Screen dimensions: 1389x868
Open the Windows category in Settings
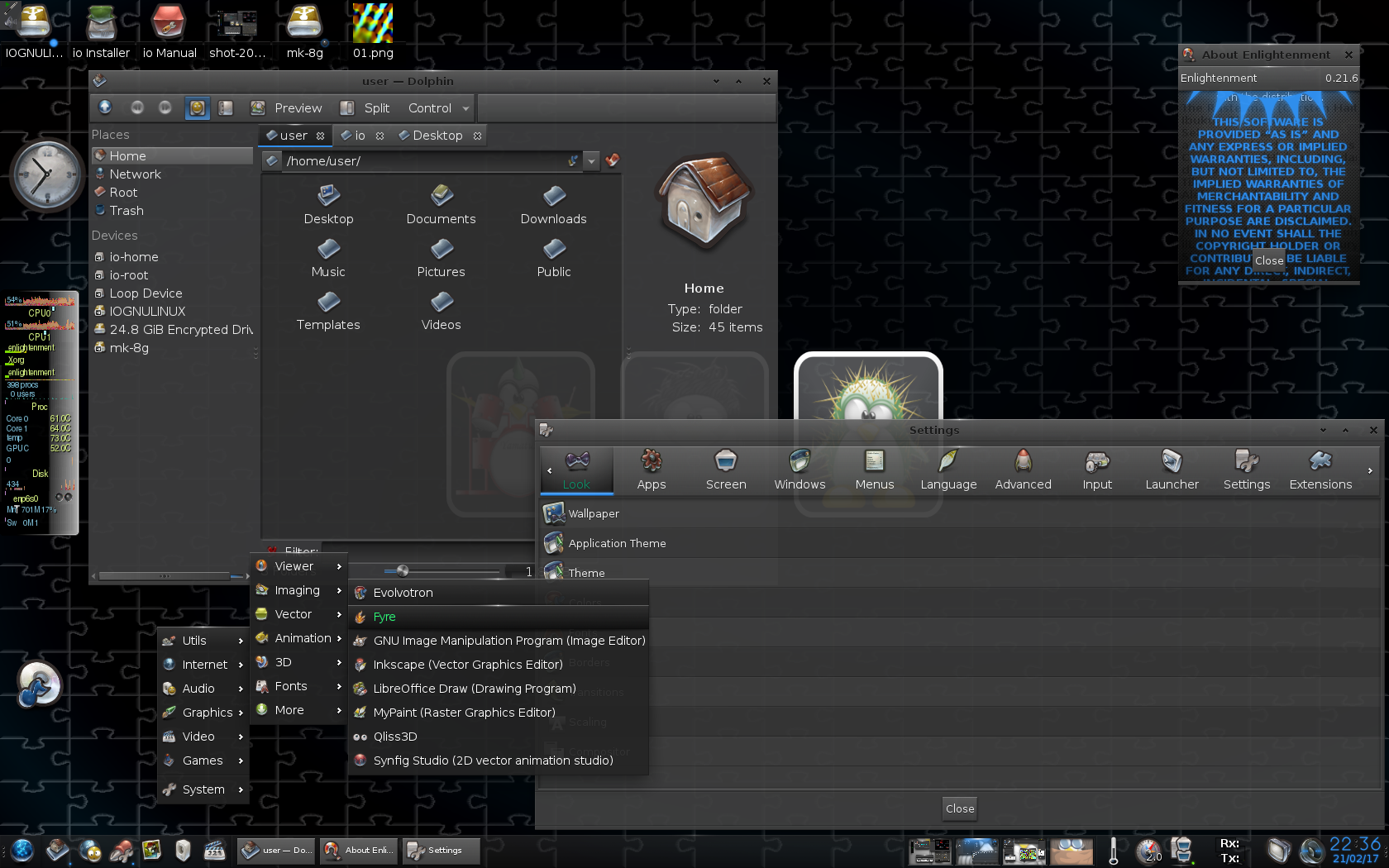tap(800, 470)
